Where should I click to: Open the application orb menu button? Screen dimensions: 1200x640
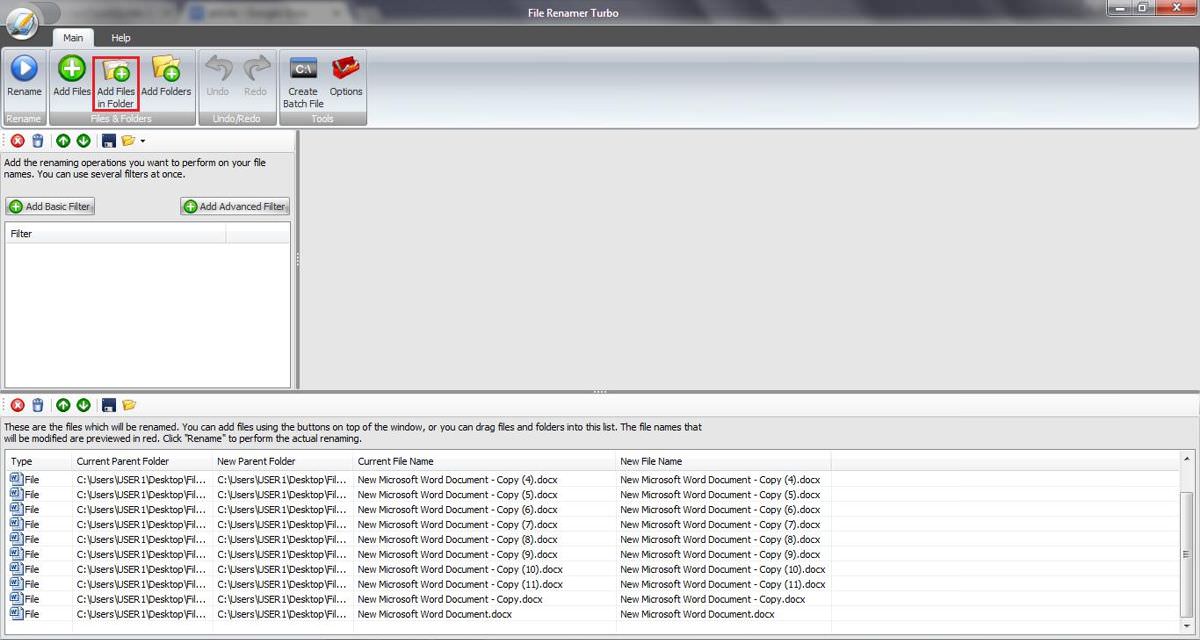tap(20, 21)
